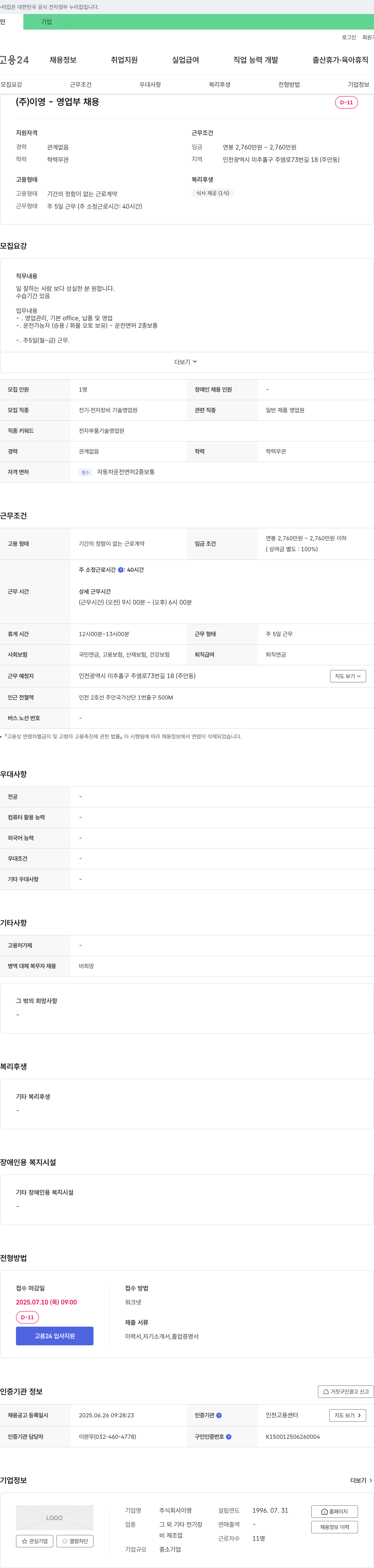Jump to 모집요강 via anchor tab
374x1568 pixels.
click(11, 84)
